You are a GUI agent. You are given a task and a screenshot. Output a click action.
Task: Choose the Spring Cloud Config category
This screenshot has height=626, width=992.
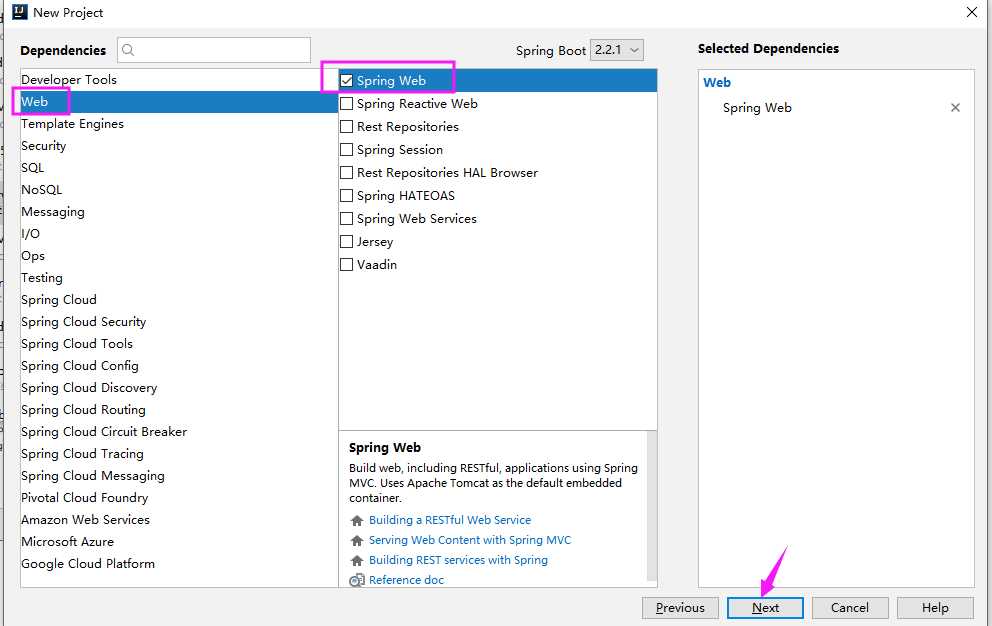coord(179,366)
